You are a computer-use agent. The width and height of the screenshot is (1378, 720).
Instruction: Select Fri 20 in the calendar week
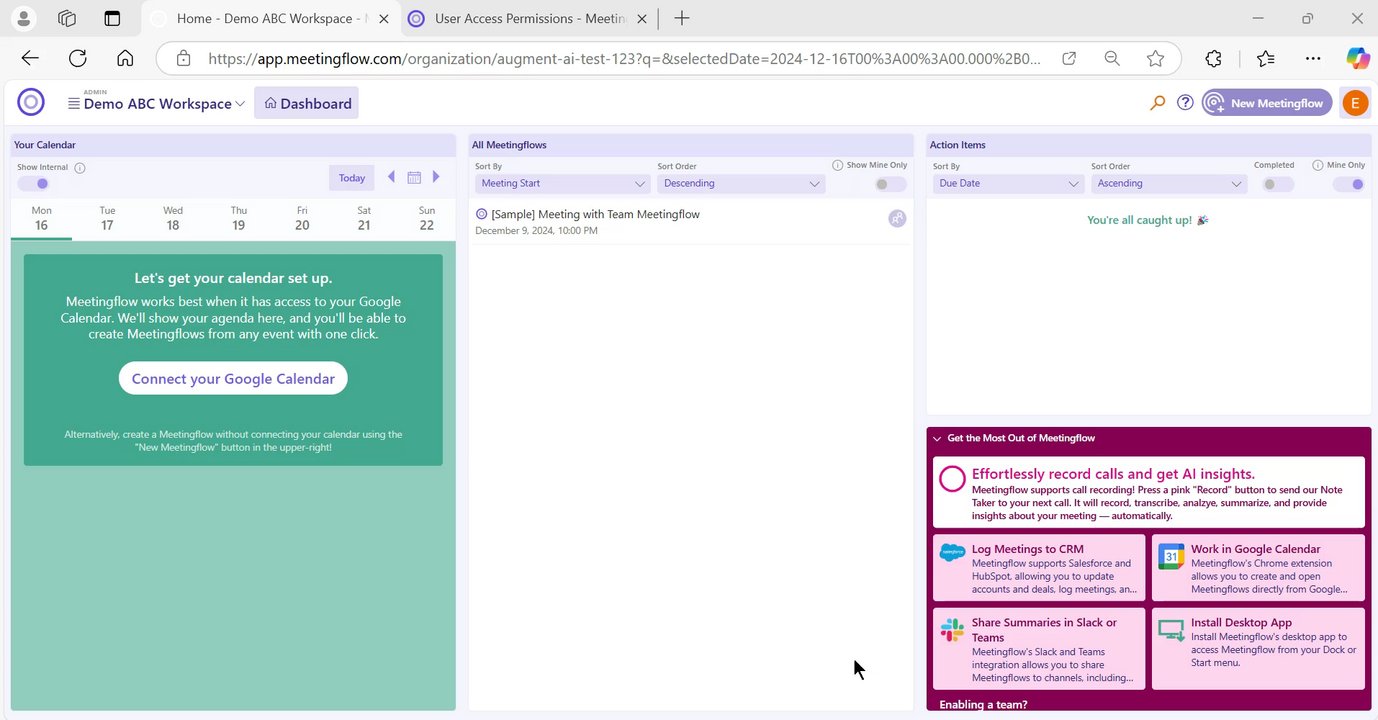(302, 218)
